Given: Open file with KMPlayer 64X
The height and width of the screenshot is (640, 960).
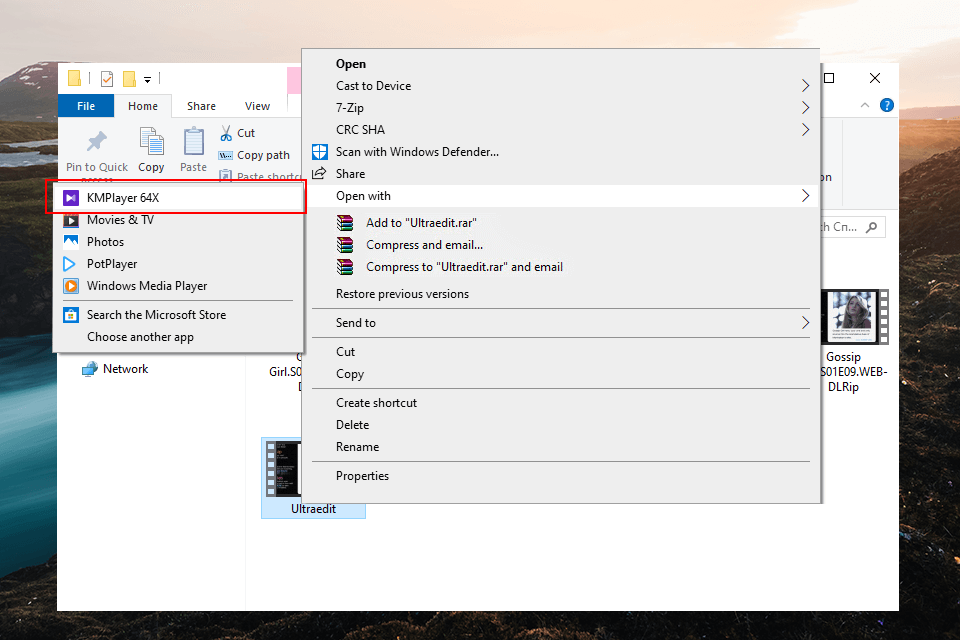Looking at the screenshot, I should (123, 198).
